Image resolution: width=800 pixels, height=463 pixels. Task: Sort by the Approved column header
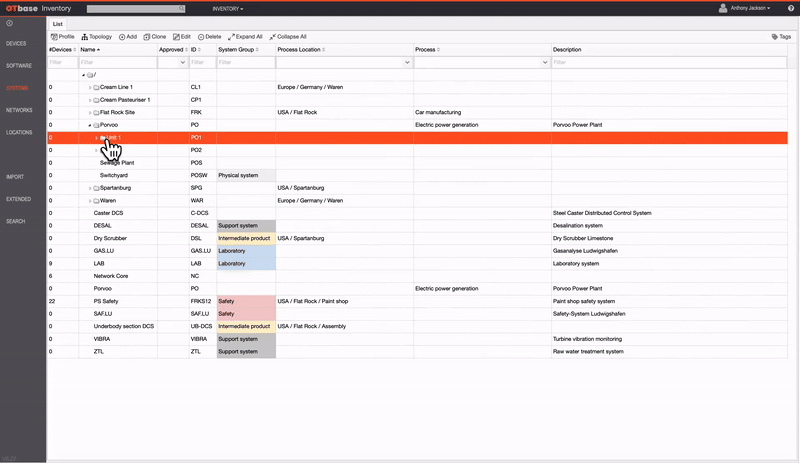pyautogui.click(x=173, y=50)
